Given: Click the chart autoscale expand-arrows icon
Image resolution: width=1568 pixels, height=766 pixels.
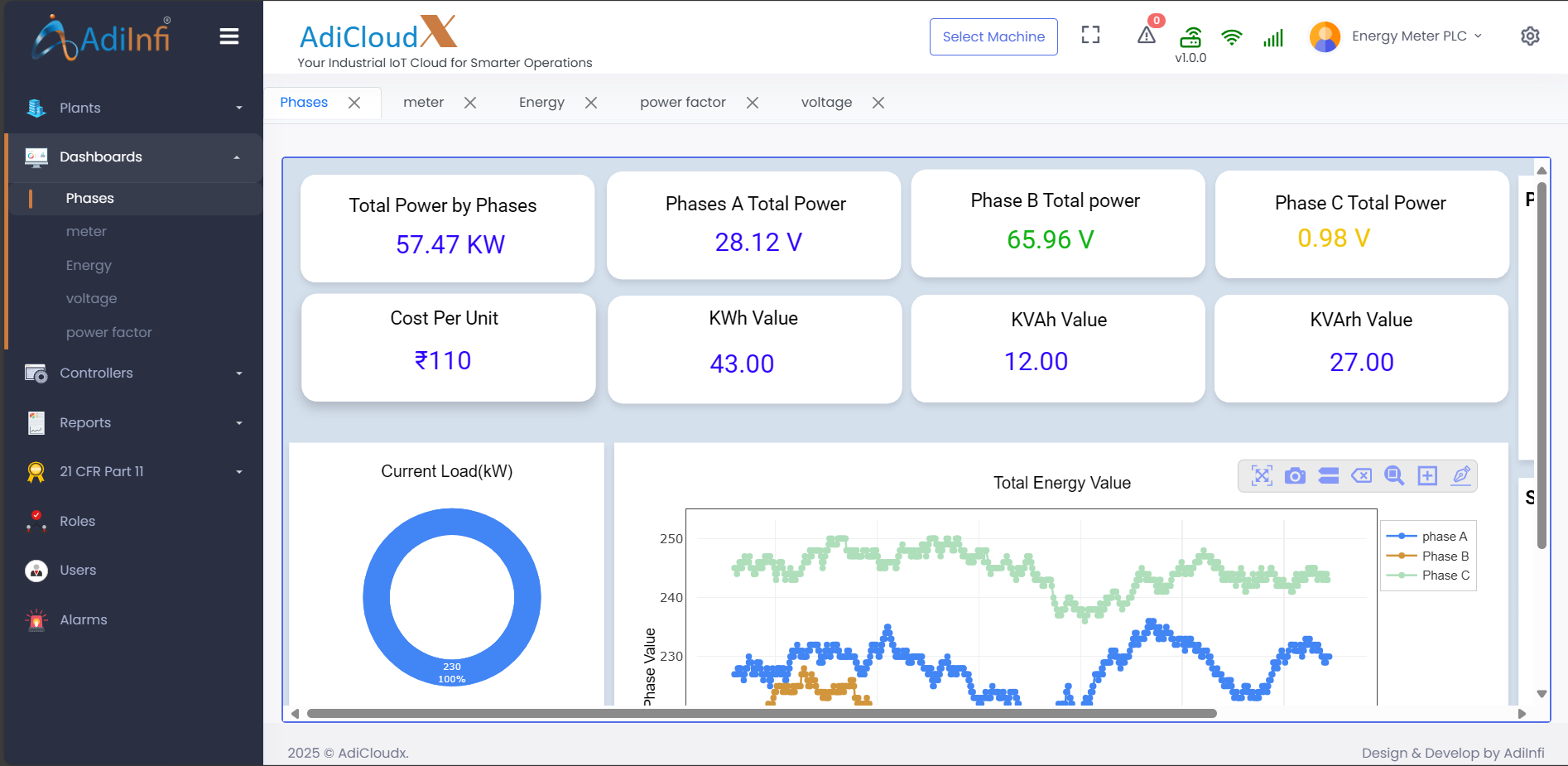Looking at the screenshot, I should point(1262,476).
